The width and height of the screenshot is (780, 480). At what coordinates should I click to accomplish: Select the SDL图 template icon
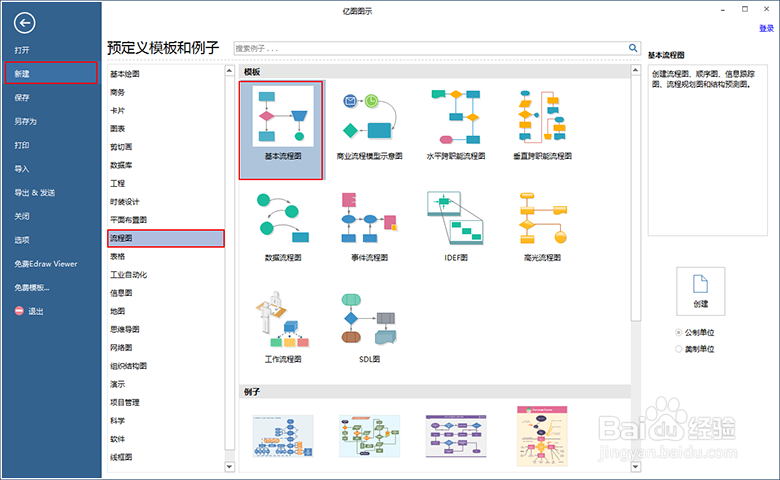369,320
